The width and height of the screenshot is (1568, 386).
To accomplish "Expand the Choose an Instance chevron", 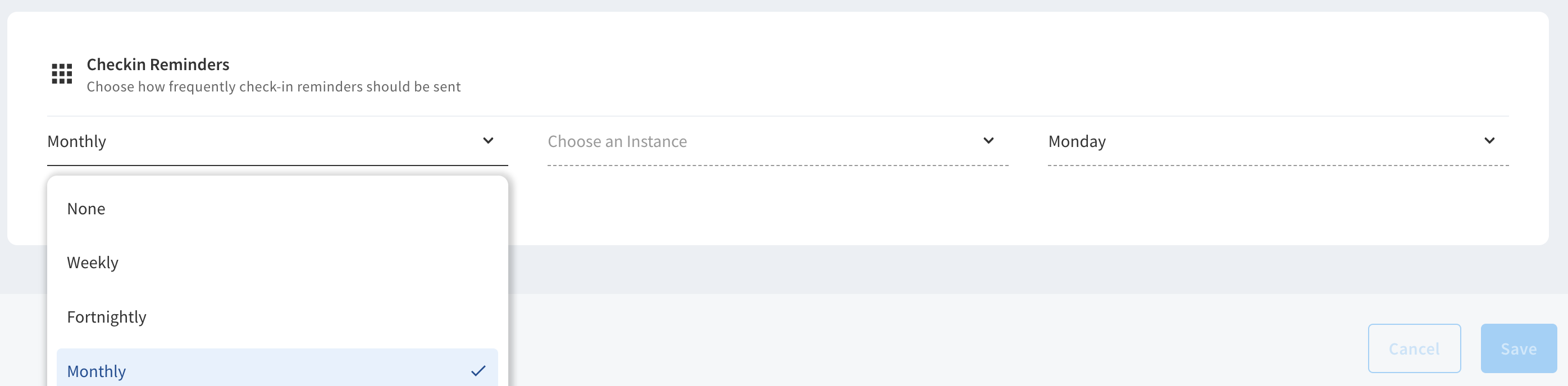I will (988, 140).
